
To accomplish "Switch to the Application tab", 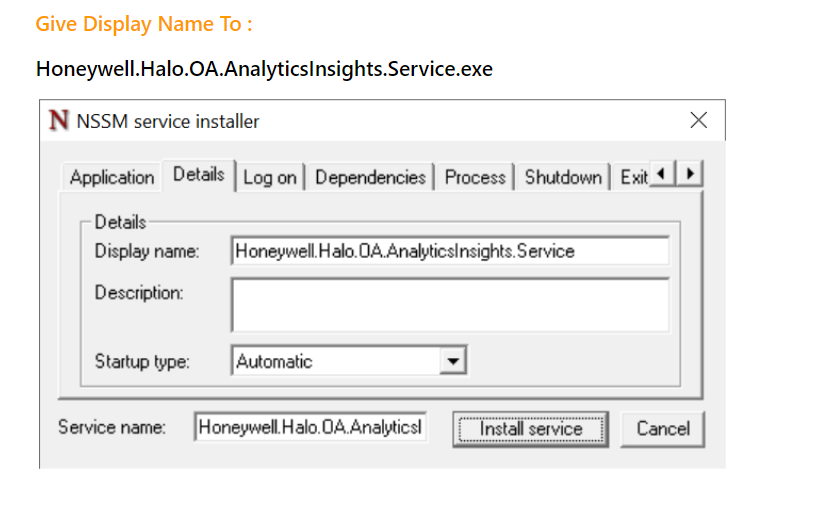I will pos(112,178).
